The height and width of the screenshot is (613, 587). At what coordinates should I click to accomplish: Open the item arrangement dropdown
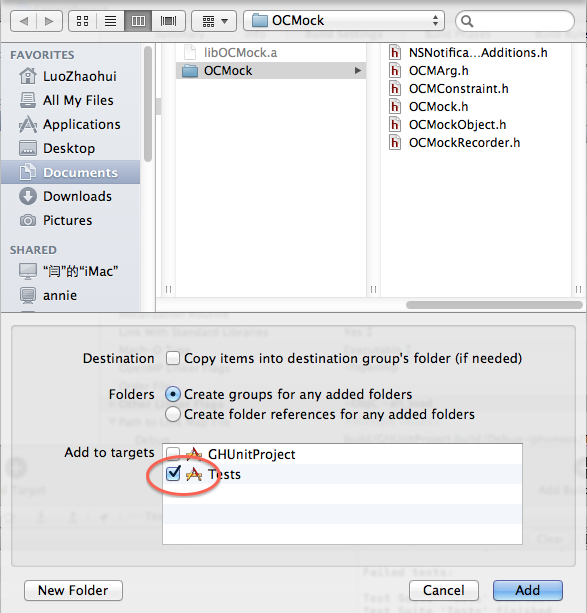tap(214, 21)
